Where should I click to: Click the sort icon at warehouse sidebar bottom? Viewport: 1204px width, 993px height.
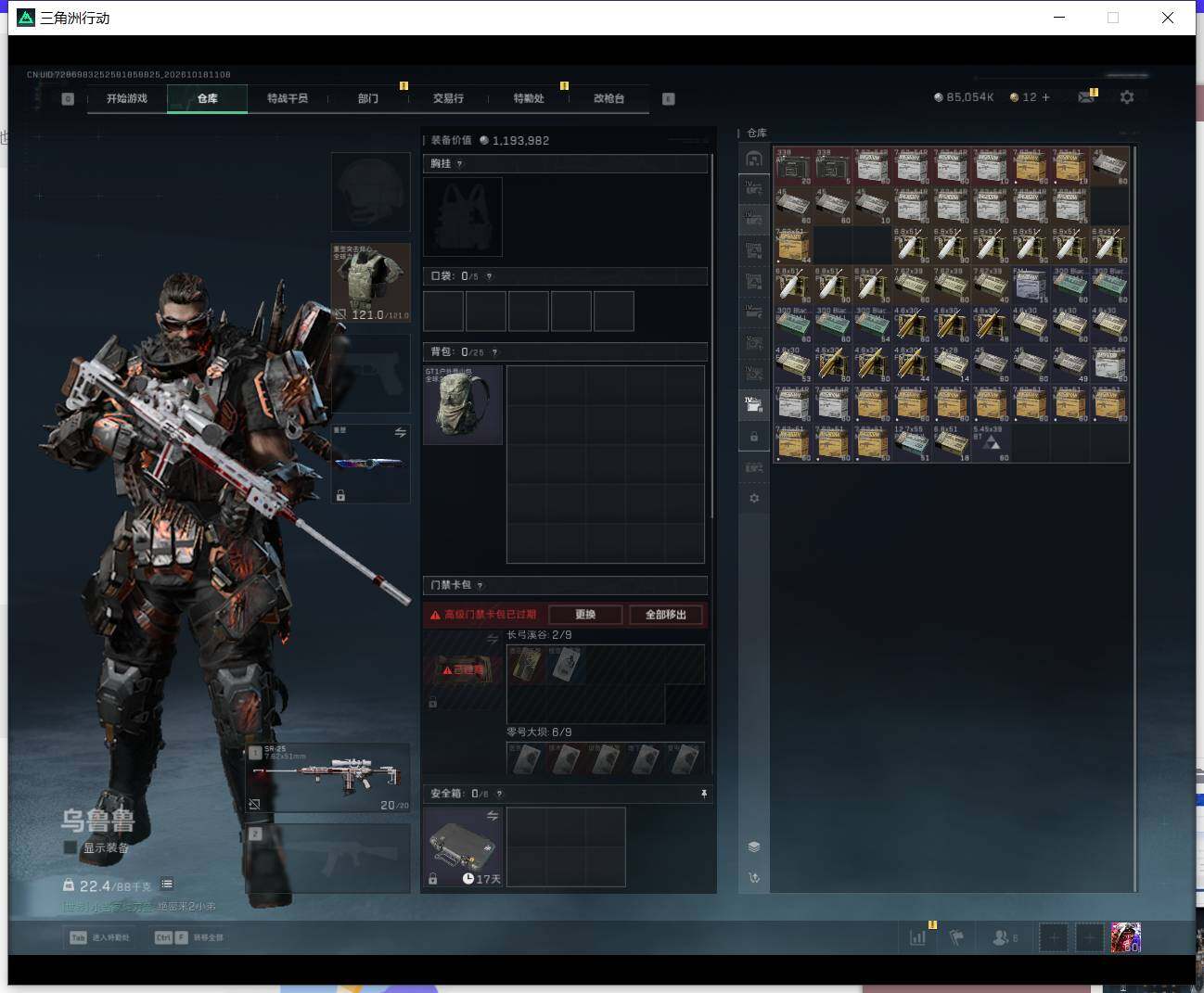coord(754,877)
